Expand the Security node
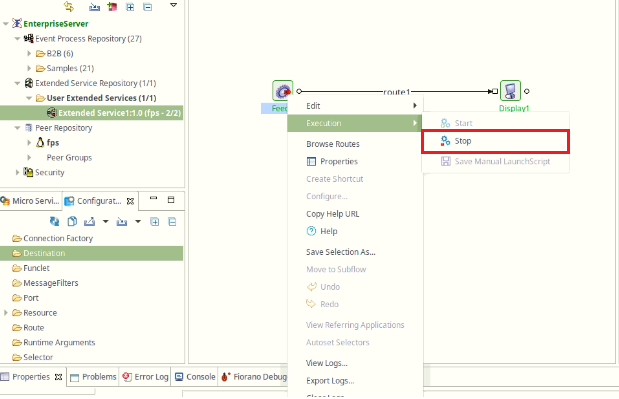 click(x=17, y=172)
